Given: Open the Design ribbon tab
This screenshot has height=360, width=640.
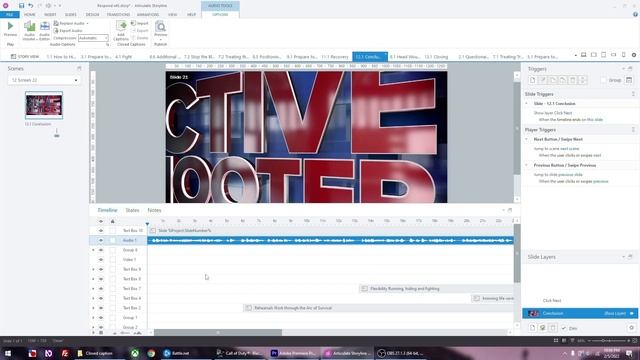Looking at the screenshot, I should 92,14.
